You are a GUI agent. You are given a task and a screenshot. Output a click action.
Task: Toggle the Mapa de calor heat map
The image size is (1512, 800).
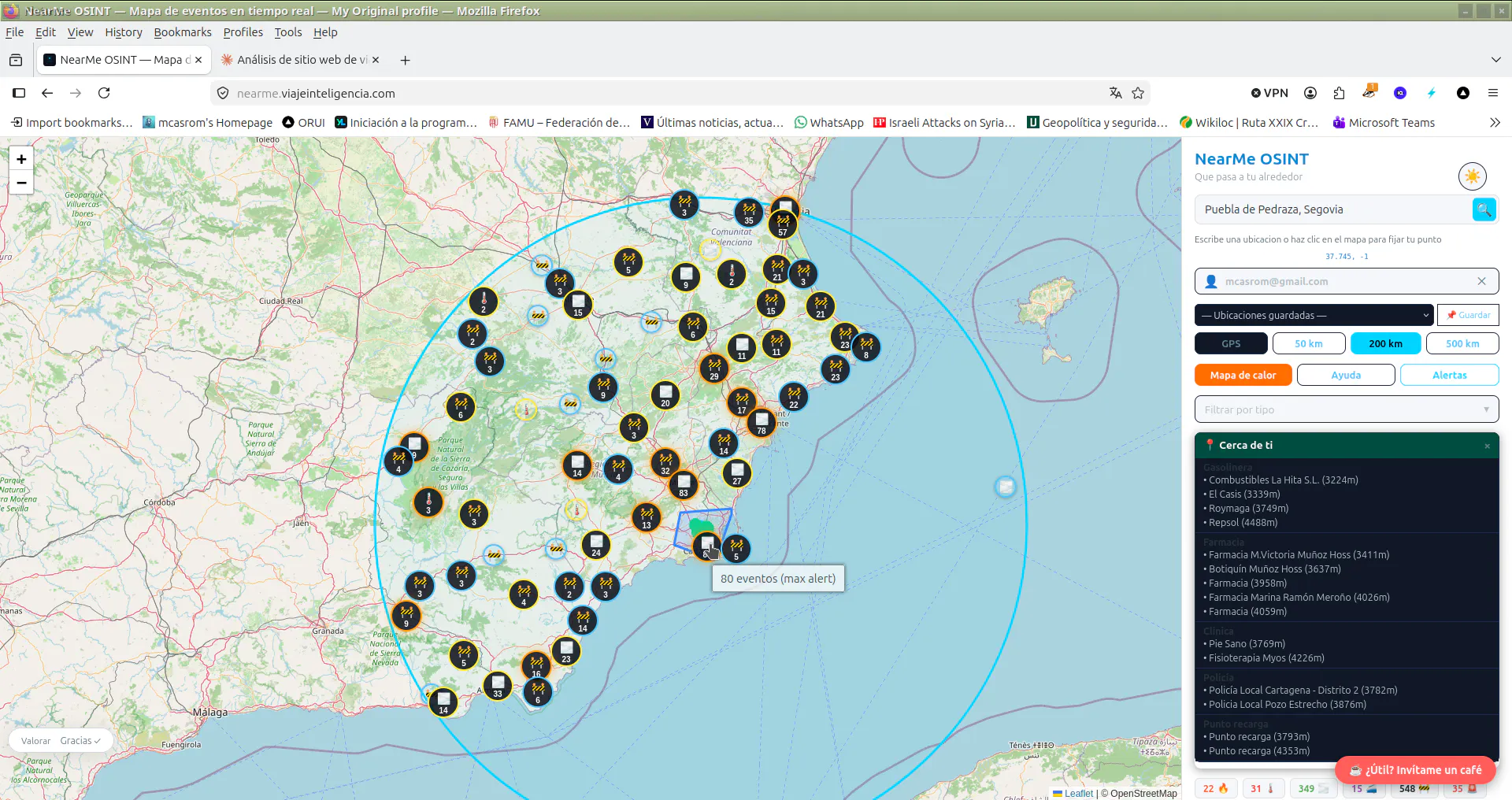[1243, 375]
